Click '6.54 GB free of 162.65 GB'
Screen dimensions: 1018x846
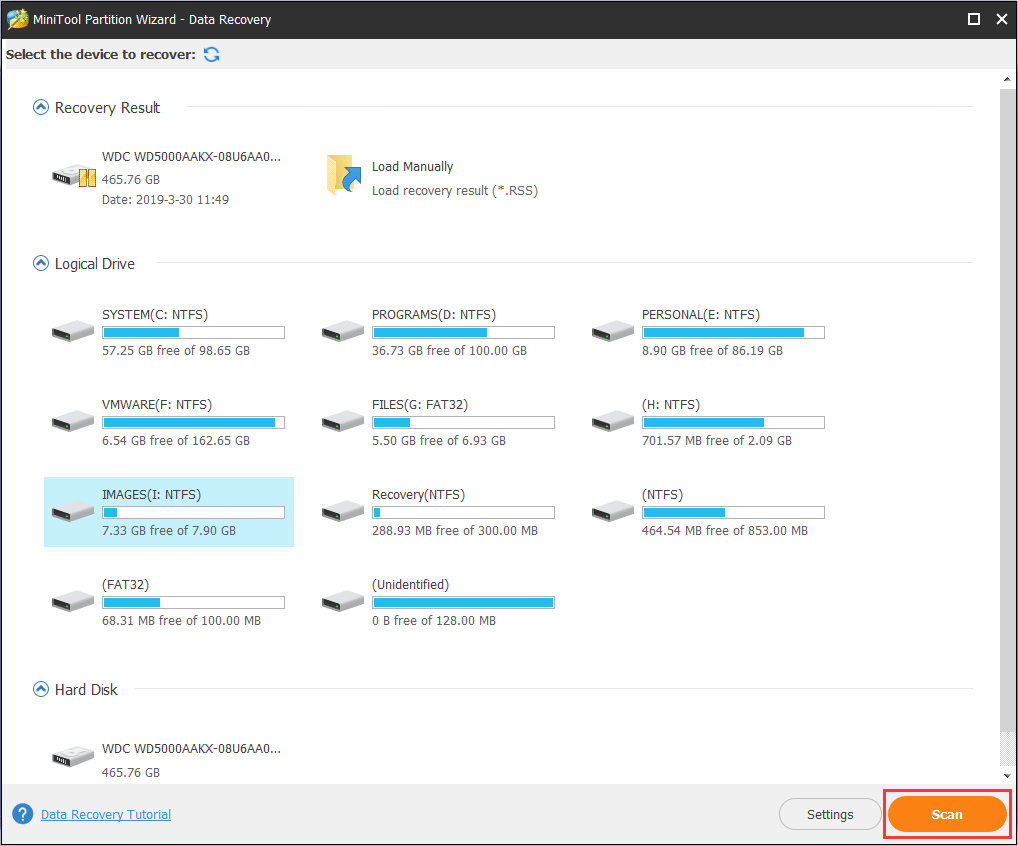click(176, 441)
